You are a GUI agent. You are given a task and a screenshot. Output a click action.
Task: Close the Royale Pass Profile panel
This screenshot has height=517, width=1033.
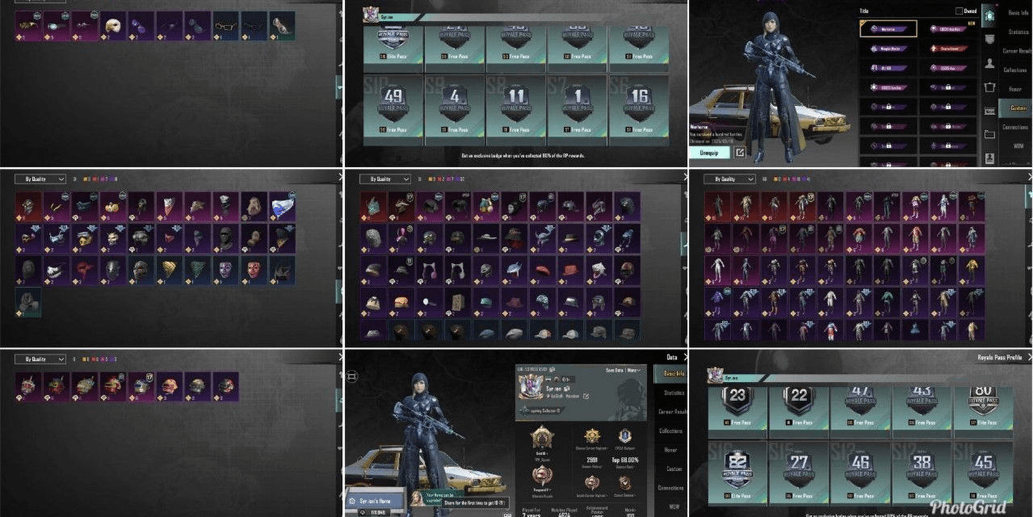tap(1027, 357)
